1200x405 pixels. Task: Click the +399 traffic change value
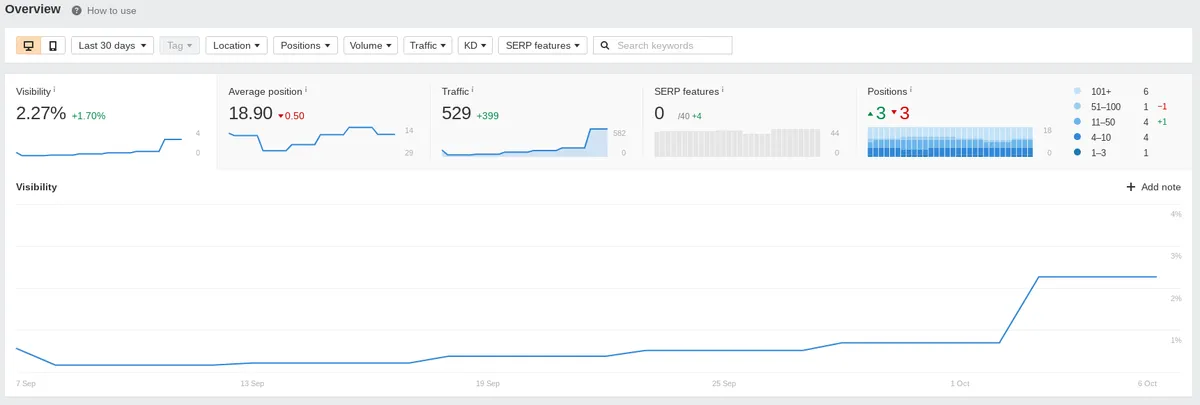tap(487, 116)
